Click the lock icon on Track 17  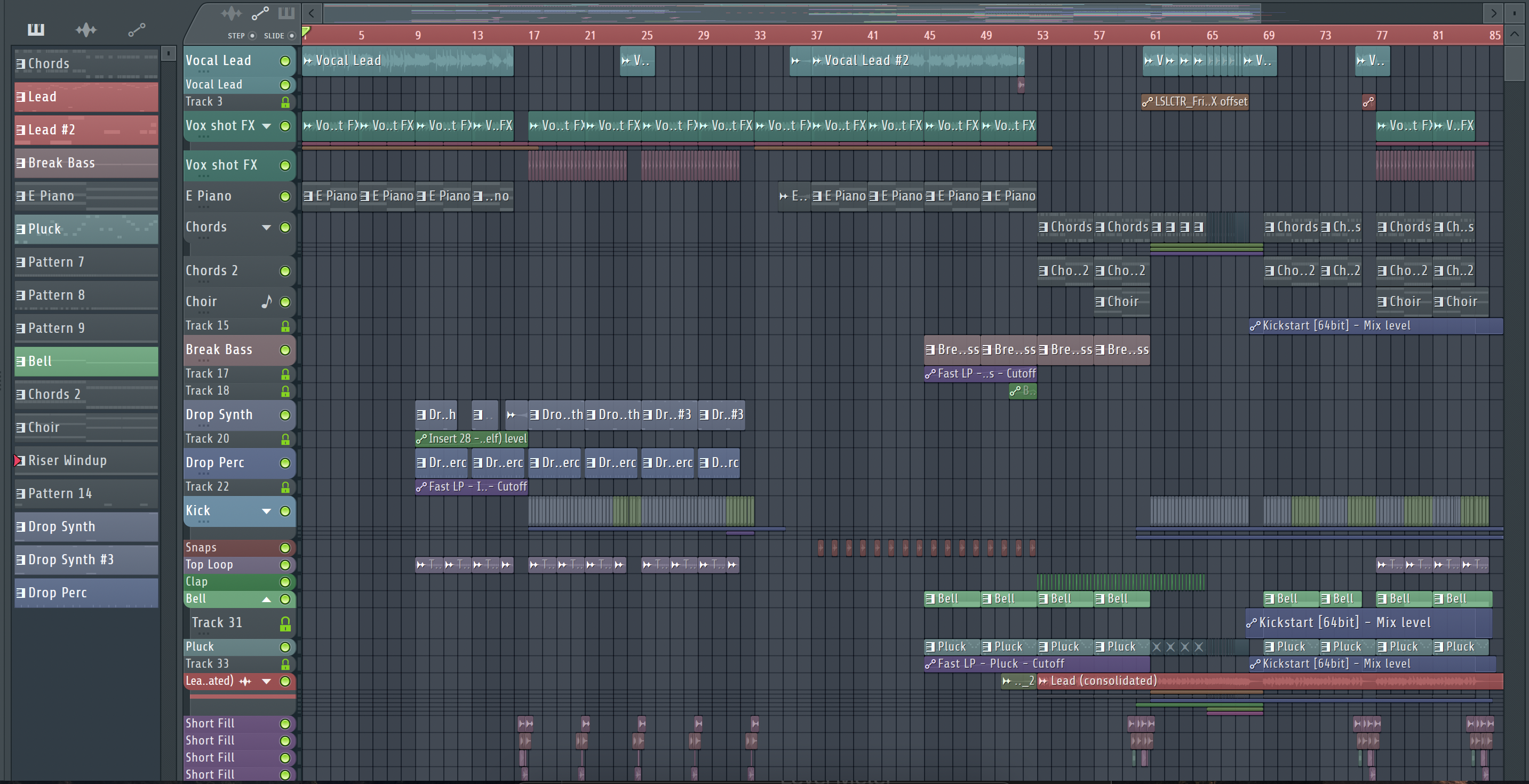(x=285, y=374)
